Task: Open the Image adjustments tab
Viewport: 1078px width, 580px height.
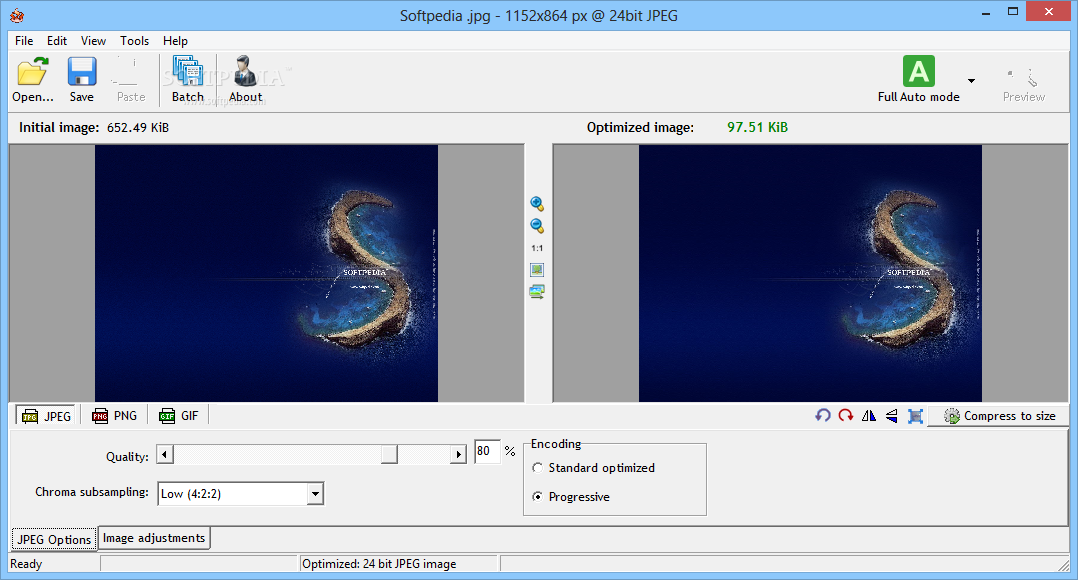Action: coord(154,538)
